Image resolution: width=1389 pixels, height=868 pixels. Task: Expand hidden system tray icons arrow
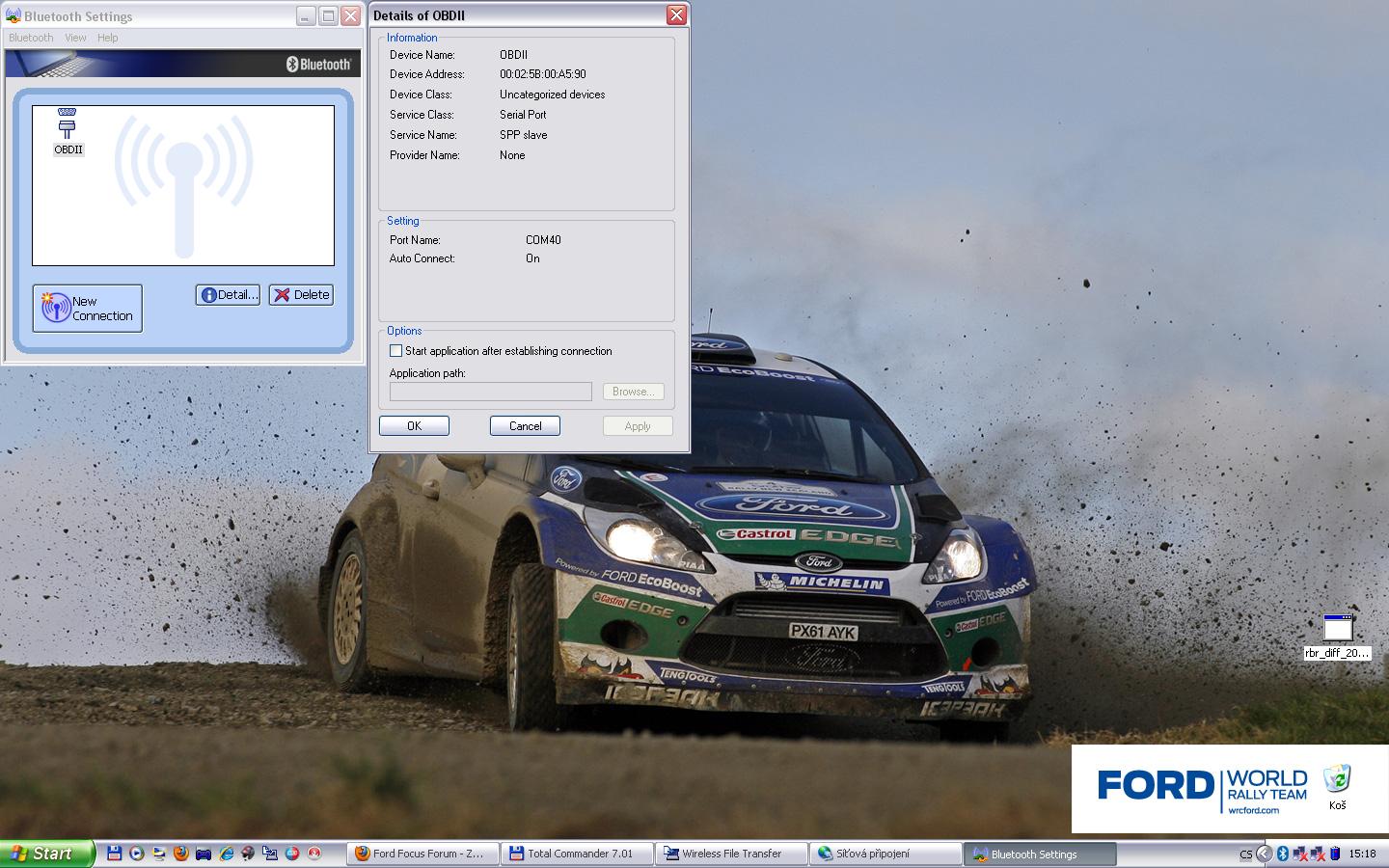coord(1264,854)
